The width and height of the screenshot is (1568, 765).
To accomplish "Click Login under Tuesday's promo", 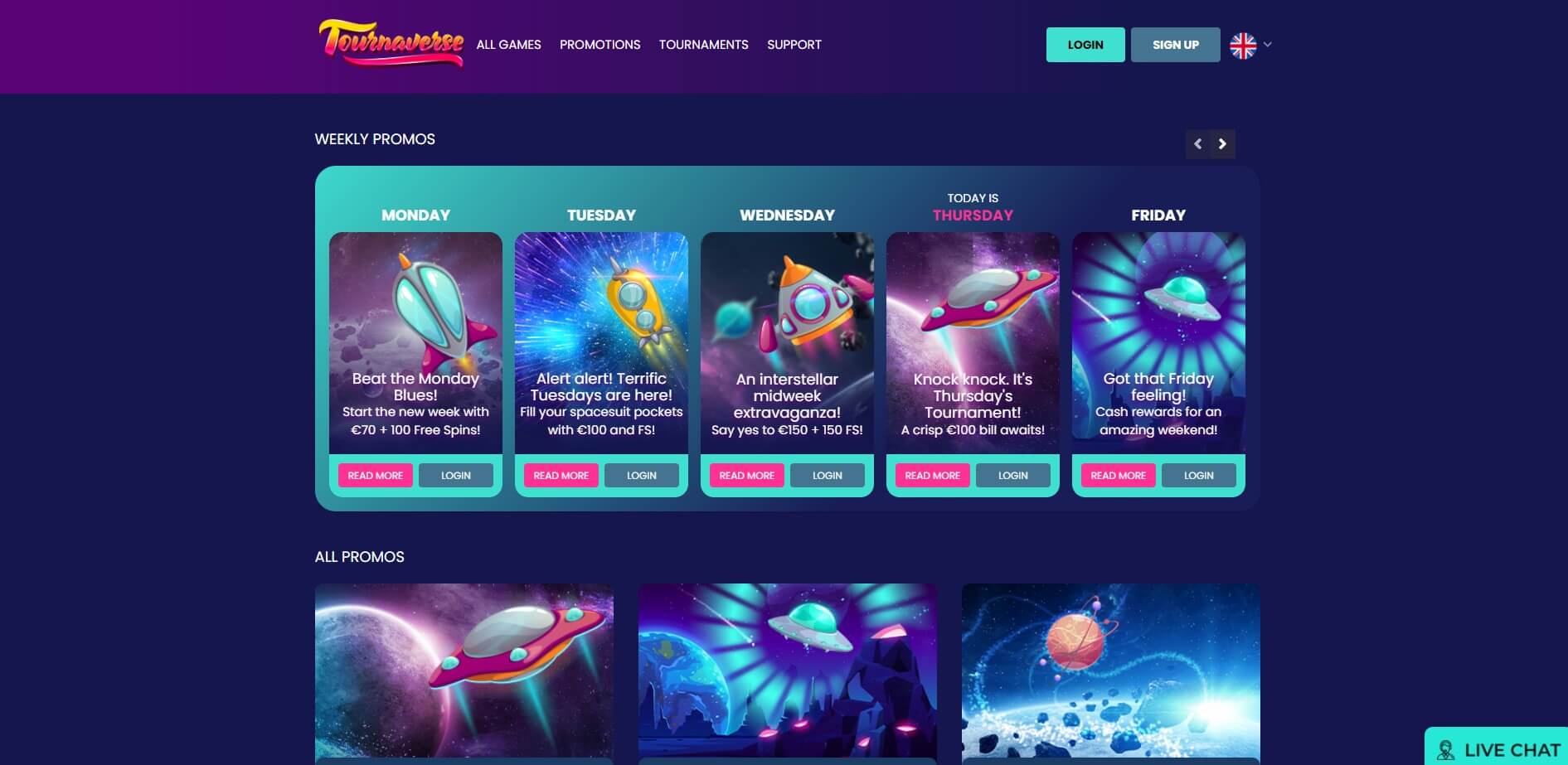I will [x=641, y=475].
